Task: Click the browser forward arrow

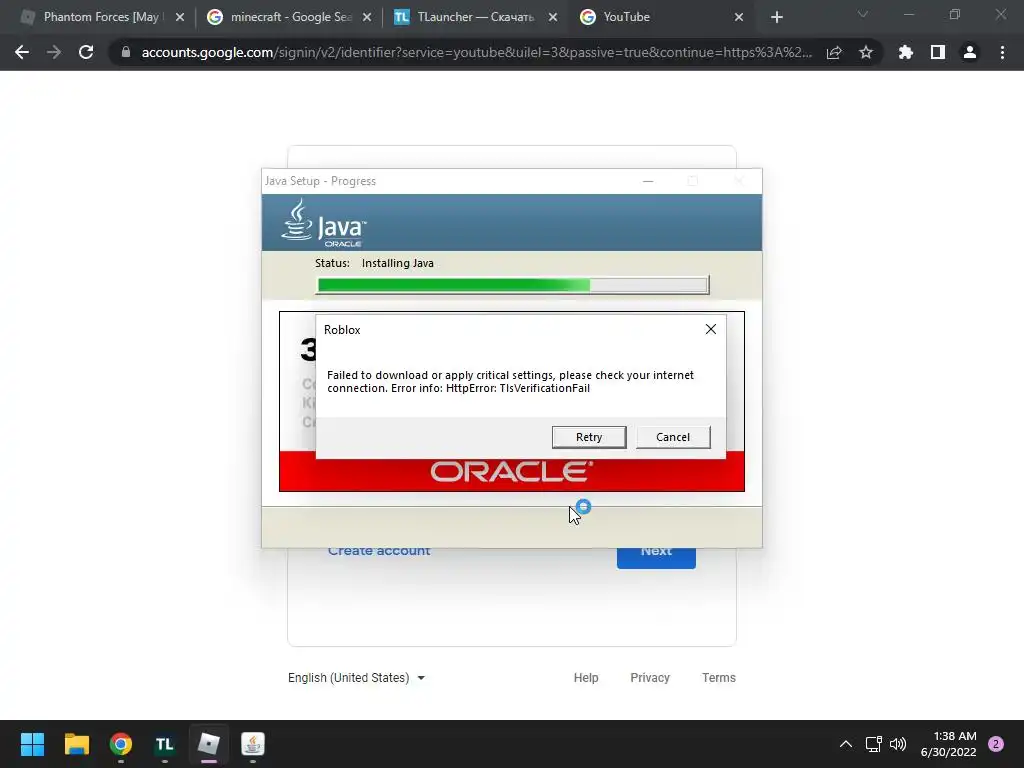Action: pos(54,52)
